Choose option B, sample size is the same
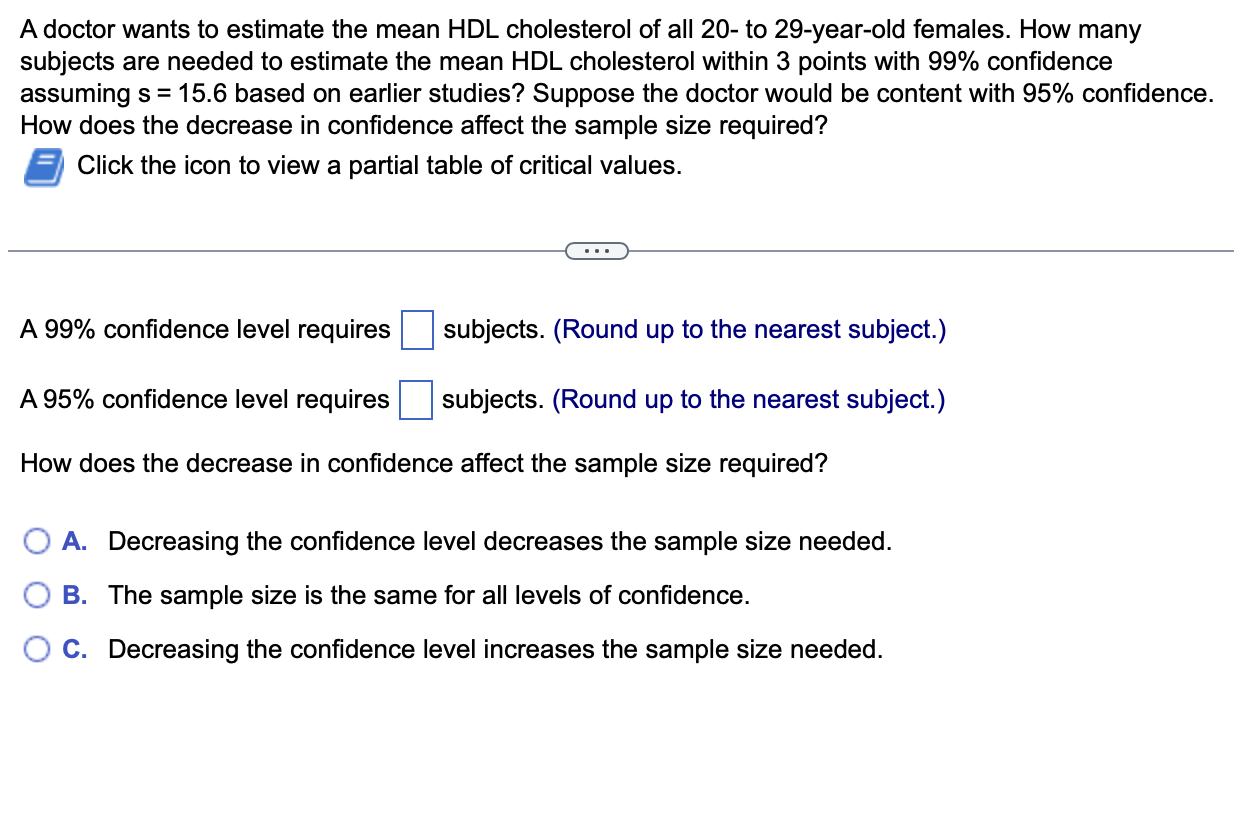The height and width of the screenshot is (826, 1234). (37, 594)
